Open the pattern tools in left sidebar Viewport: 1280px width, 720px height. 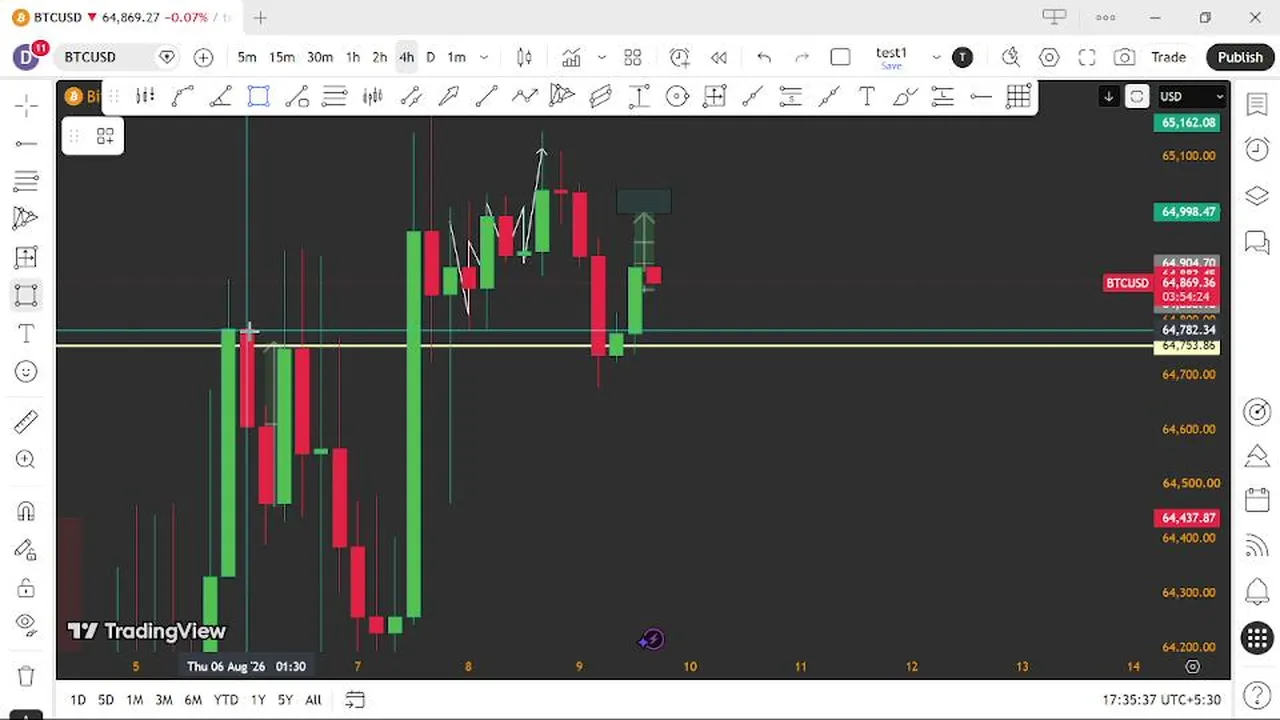click(x=26, y=218)
